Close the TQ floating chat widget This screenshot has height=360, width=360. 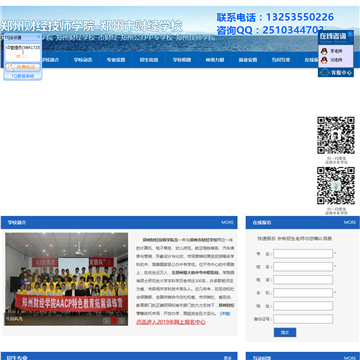pyautogui.click(x=38, y=37)
